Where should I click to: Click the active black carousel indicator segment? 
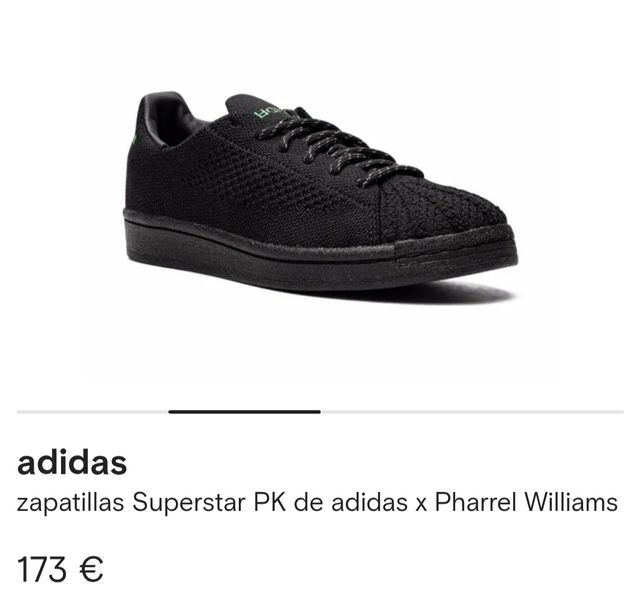tap(244, 412)
